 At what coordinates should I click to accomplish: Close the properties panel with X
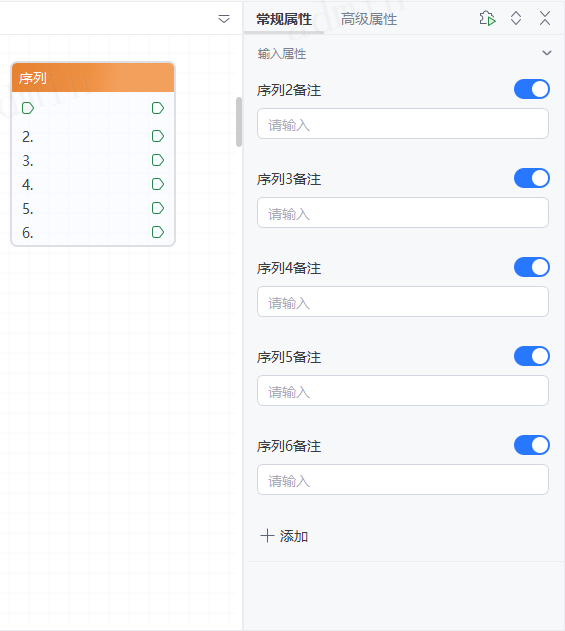coord(545,19)
